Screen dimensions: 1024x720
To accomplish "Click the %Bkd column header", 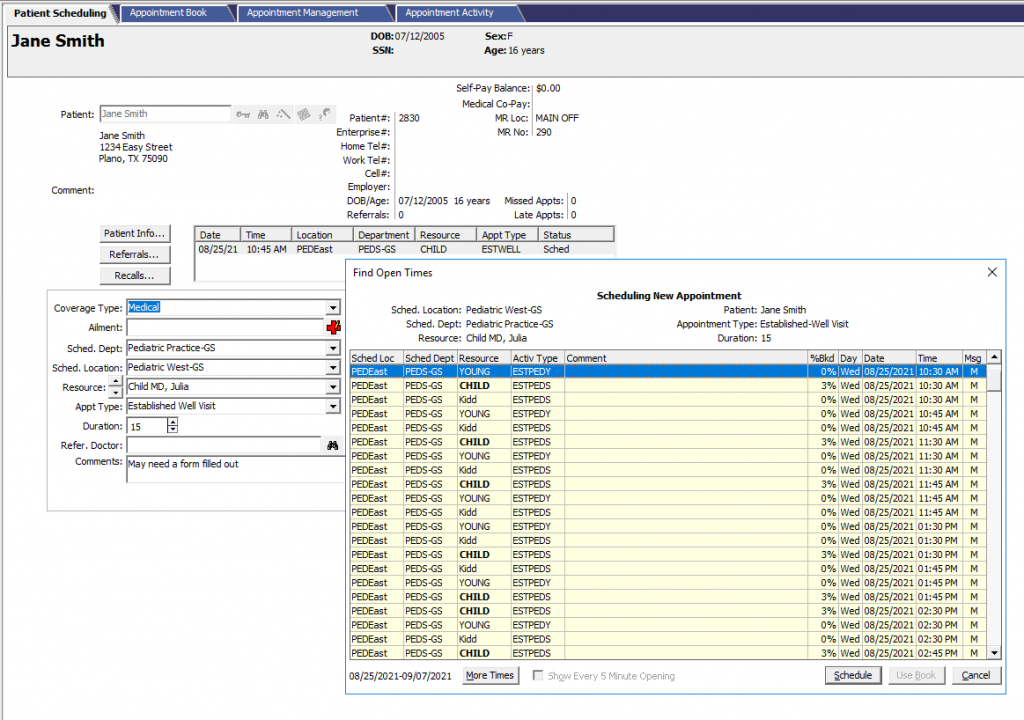I will click(823, 358).
